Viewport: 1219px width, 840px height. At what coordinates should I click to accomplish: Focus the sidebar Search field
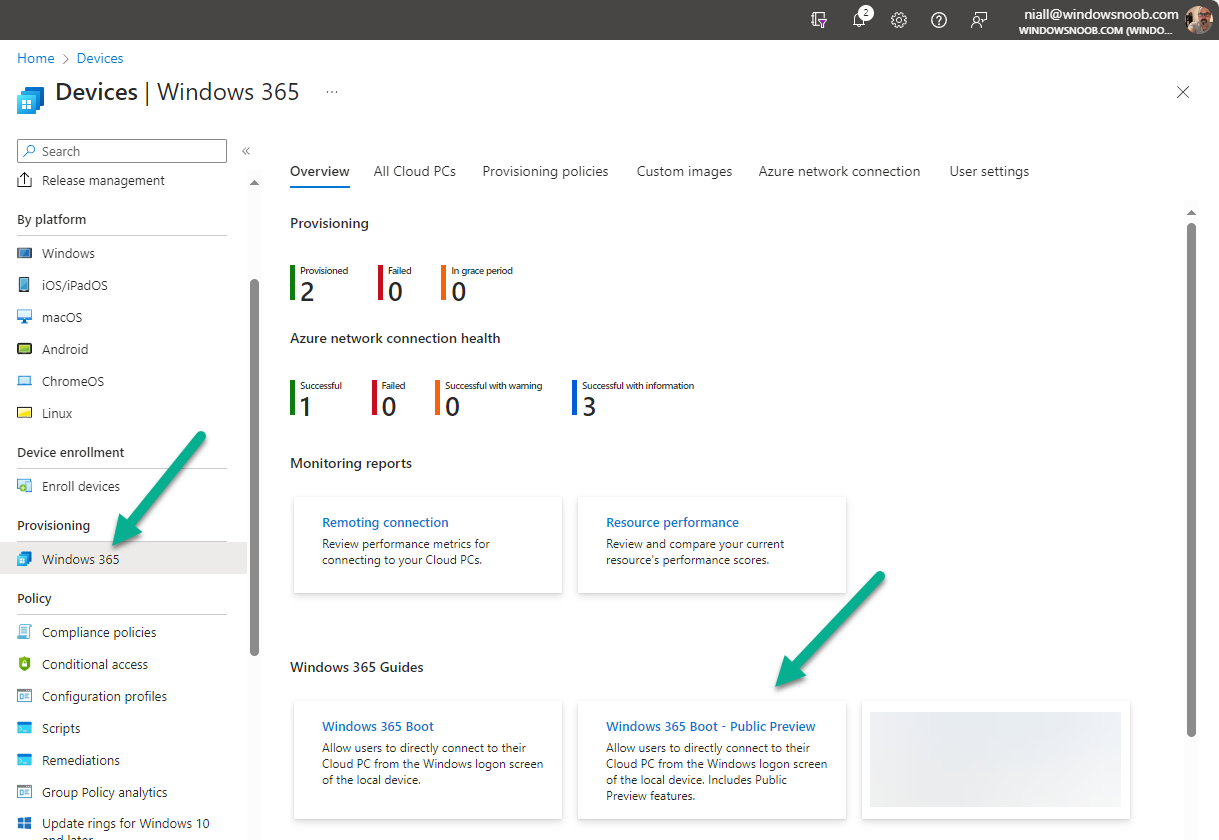pos(122,151)
